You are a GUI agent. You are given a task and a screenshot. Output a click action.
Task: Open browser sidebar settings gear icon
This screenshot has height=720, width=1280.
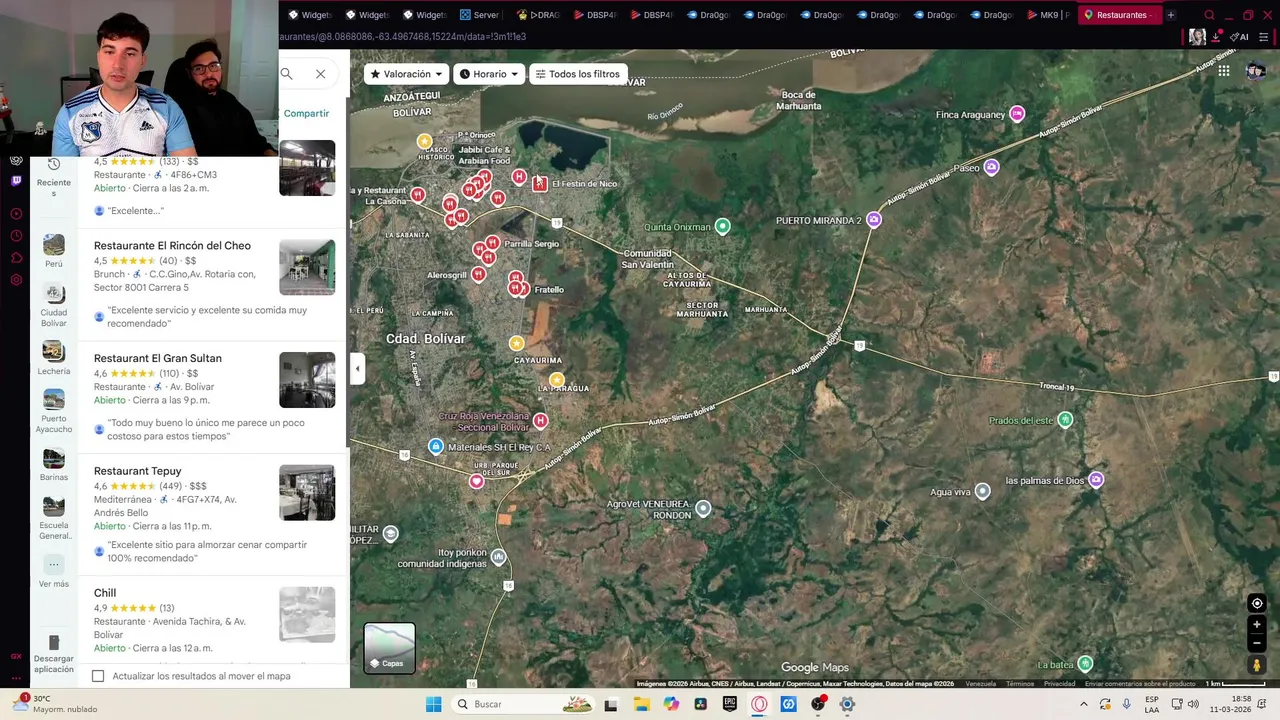coord(16,280)
